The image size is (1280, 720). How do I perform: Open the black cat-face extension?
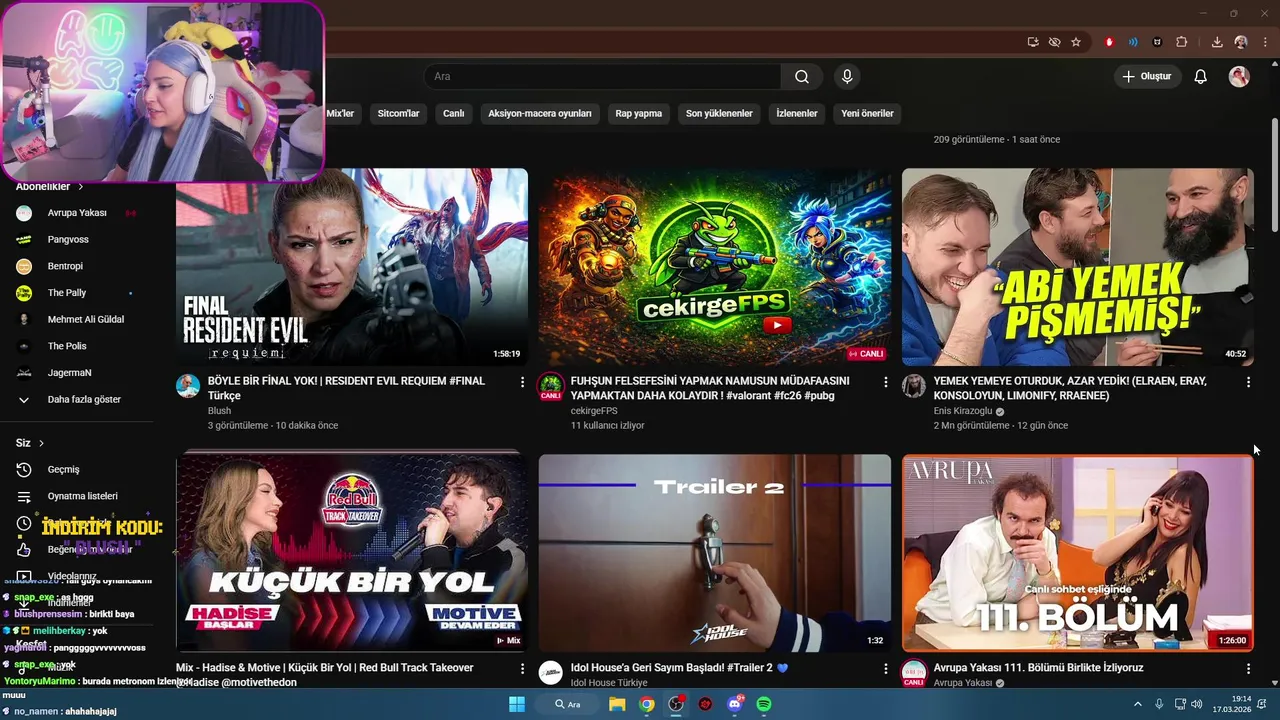coord(1157,42)
